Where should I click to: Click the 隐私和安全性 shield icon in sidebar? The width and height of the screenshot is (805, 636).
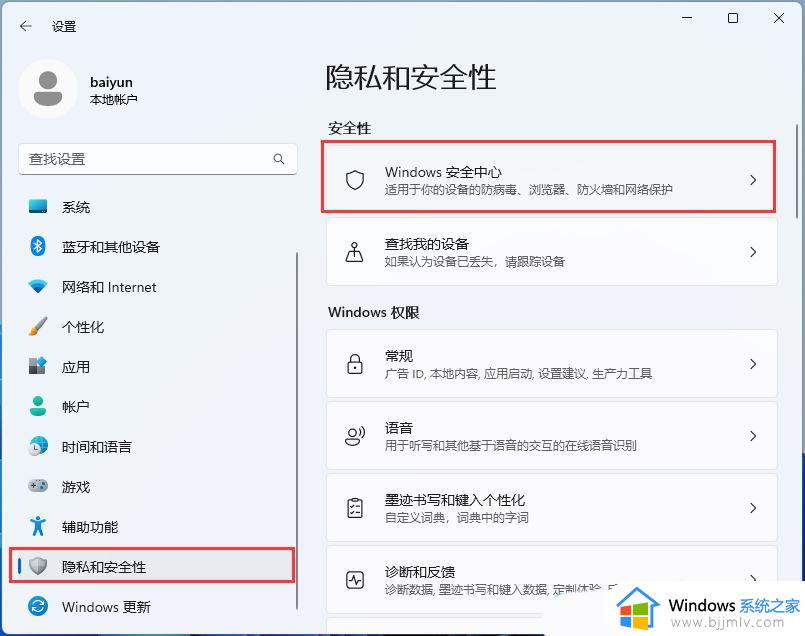pyautogui.click(x=38, y=566)
